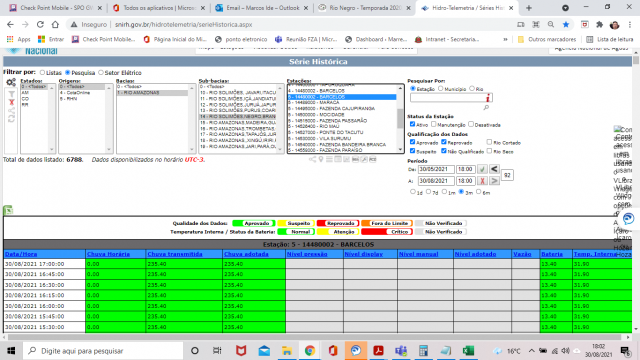Screen dimensions: 640x360
Task: Reload the page in Chrome
Action: click(40, 24)
